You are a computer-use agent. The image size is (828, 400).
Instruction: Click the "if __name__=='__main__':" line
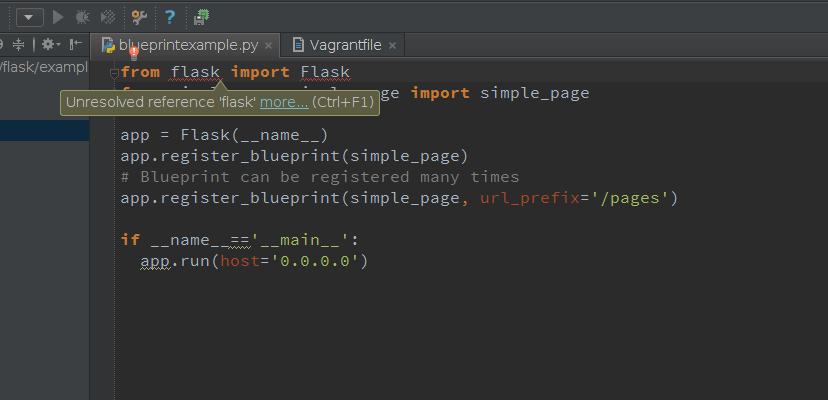click(x=240, y=240)
